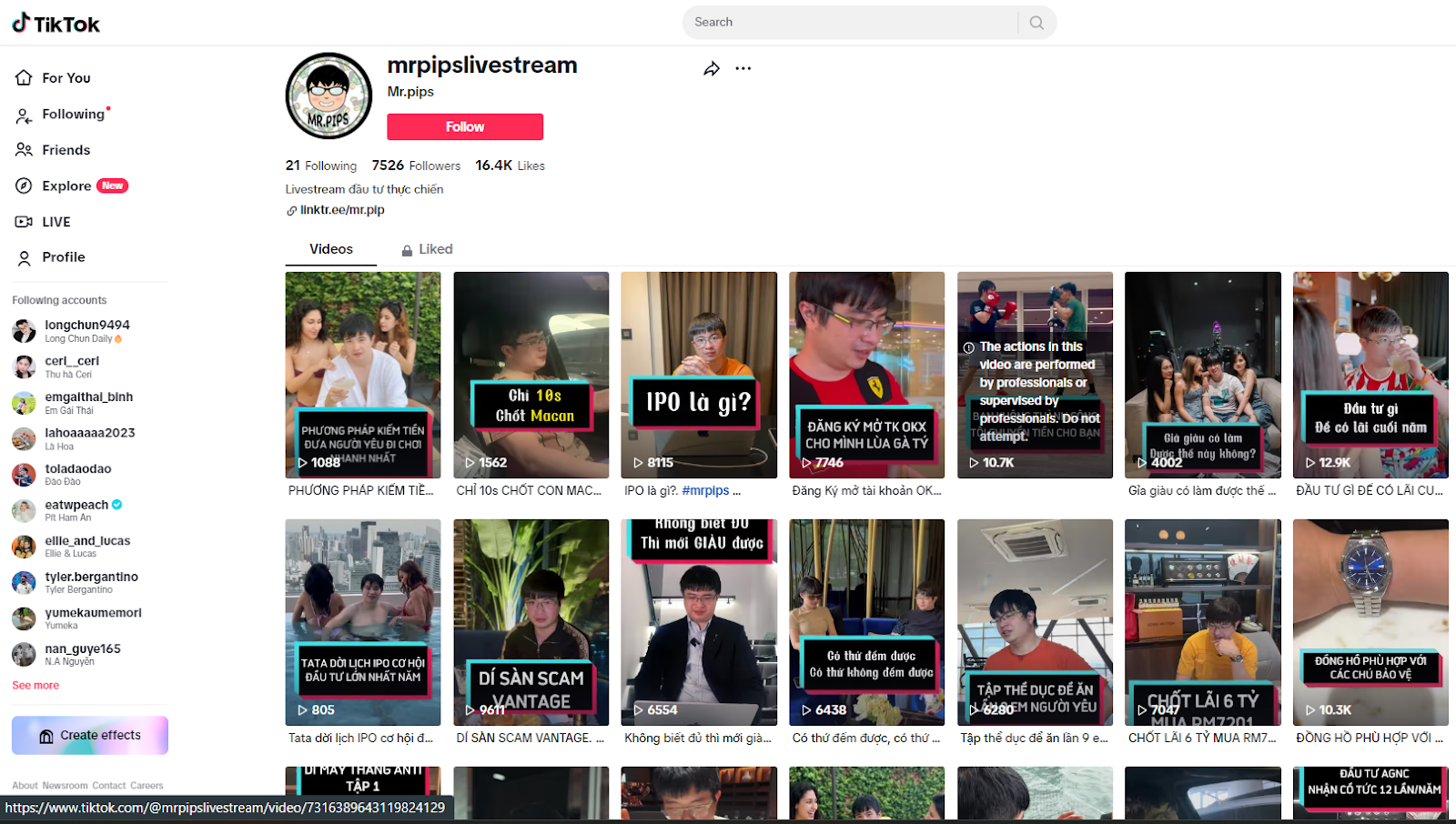The width and height of the screenshot is (1456, 824).
Task: Open ceri__ceri account avatar
Action: point(25,367)
